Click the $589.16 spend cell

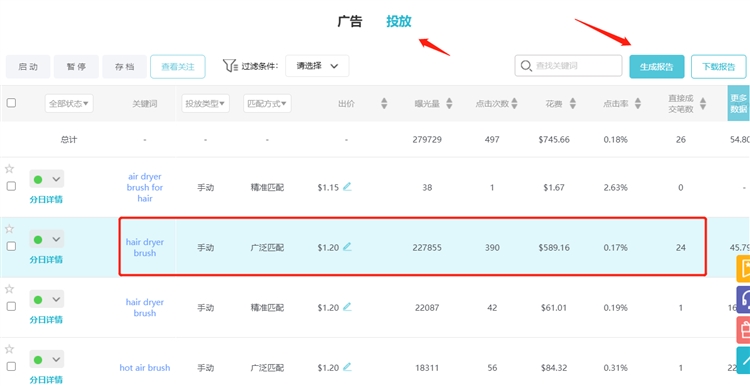click(554, 248)
